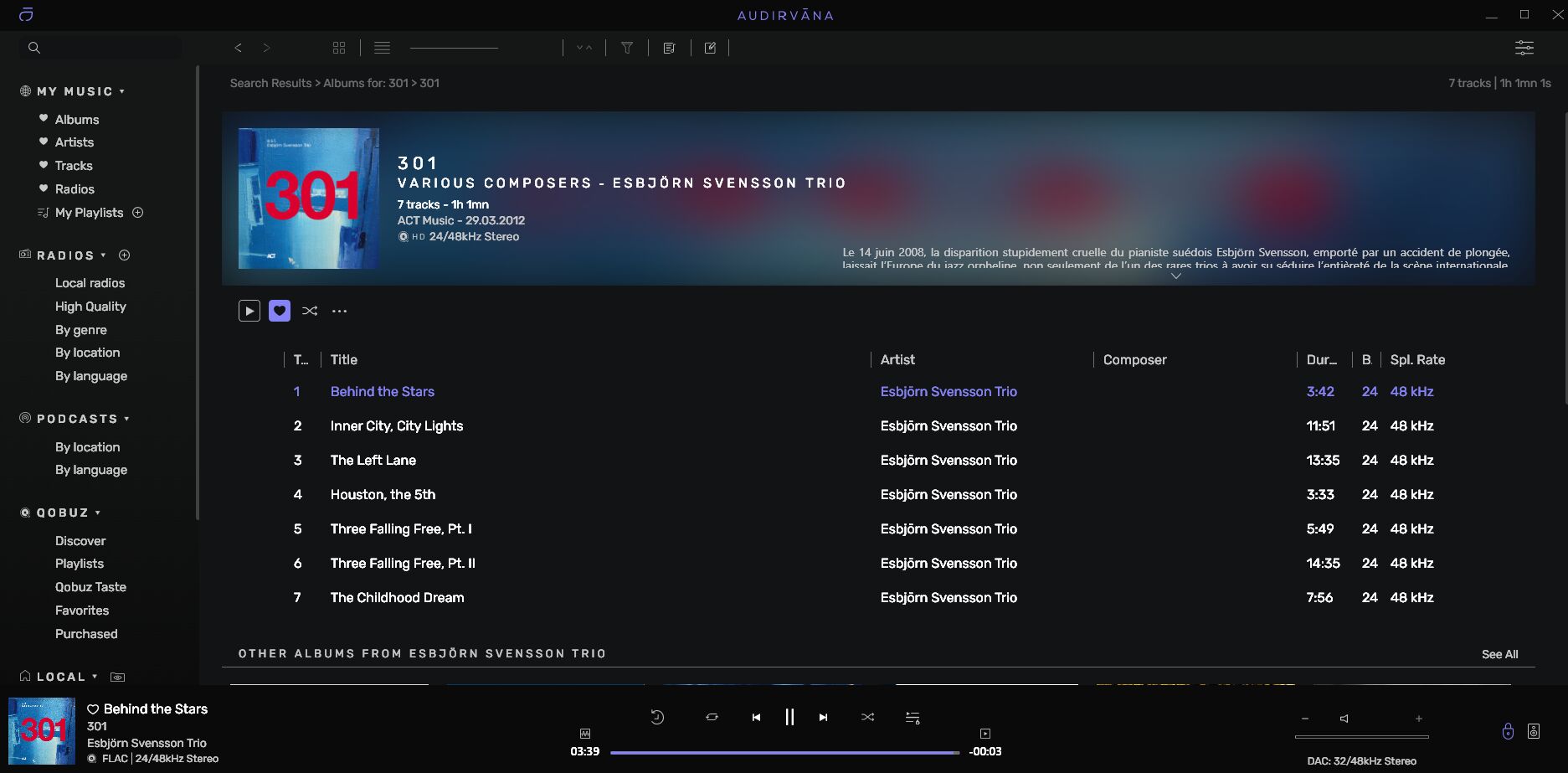
Task: Switch to list view icon
Action: click(382, 48)
